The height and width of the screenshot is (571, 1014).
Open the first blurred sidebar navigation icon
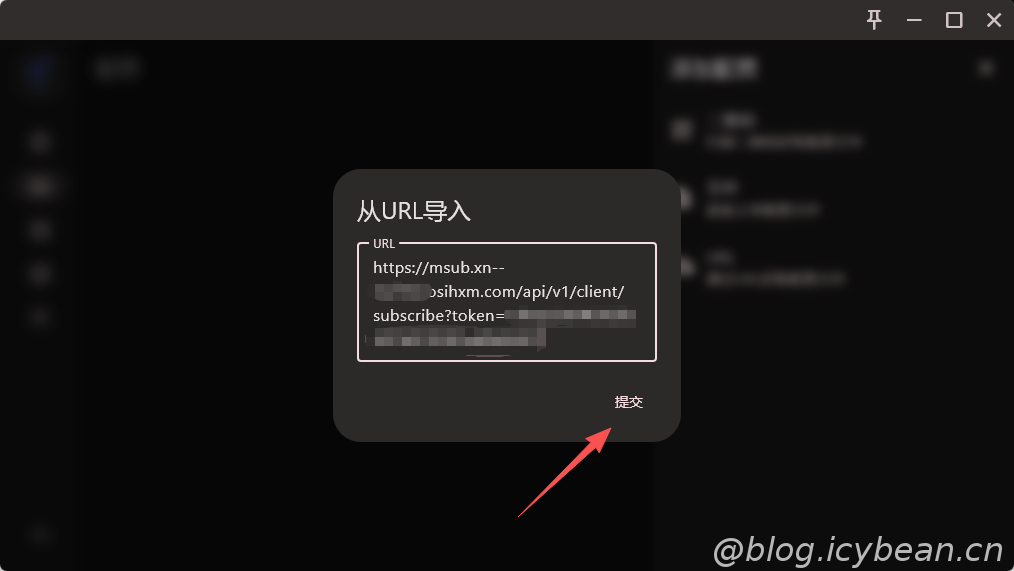coord(39,142)
